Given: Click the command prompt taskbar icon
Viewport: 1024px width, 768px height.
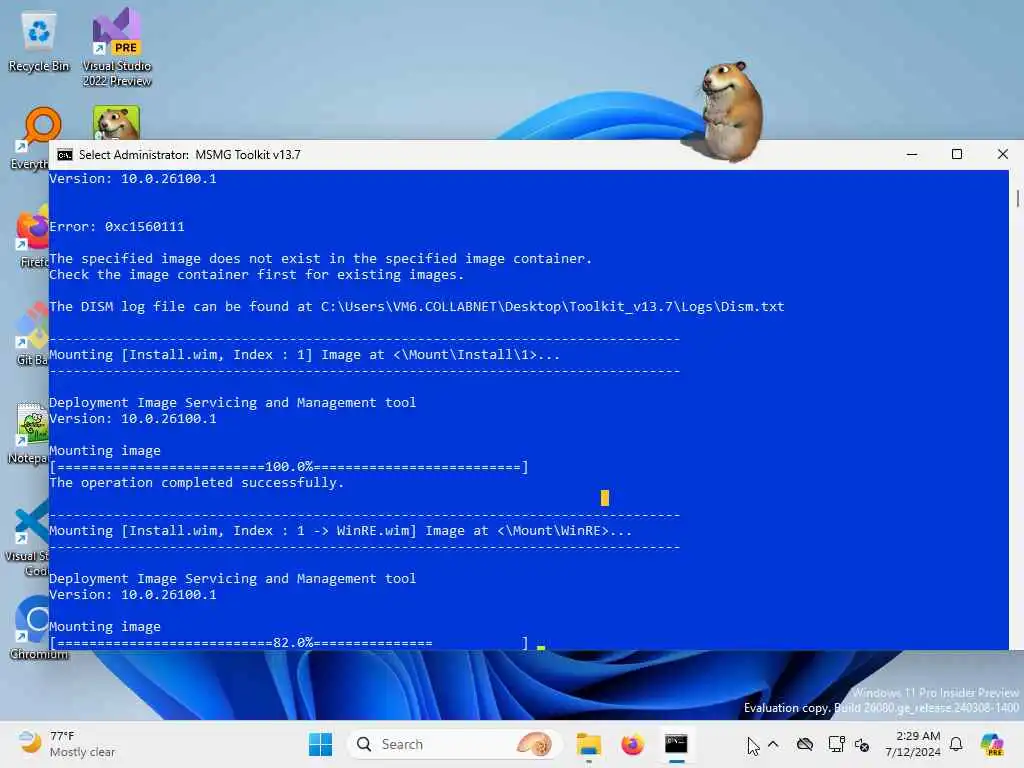Looking at the screenshot, I should coord(676,744).
